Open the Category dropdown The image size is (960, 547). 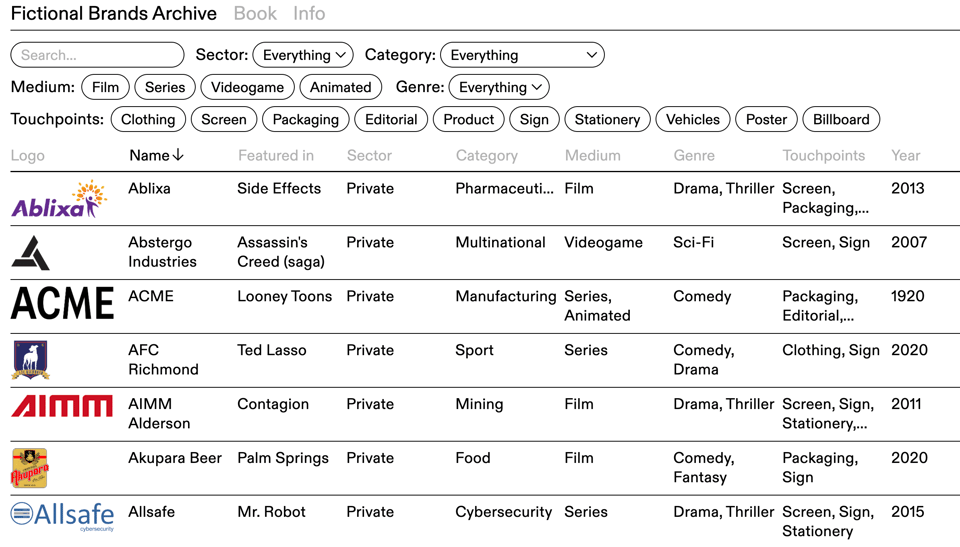[x=522, y=55]
